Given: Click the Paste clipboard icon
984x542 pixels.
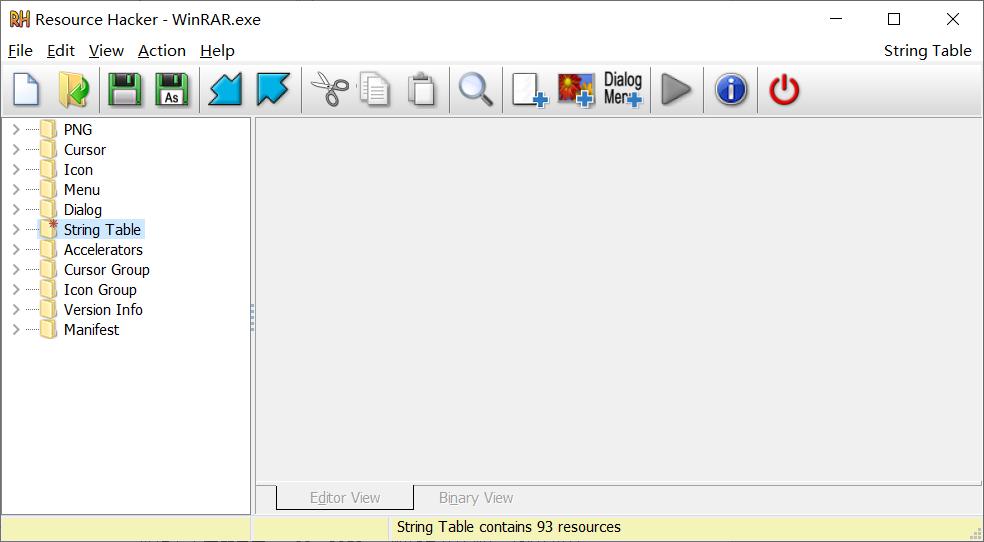Looking at the screenshot, I should click(421, 90).
